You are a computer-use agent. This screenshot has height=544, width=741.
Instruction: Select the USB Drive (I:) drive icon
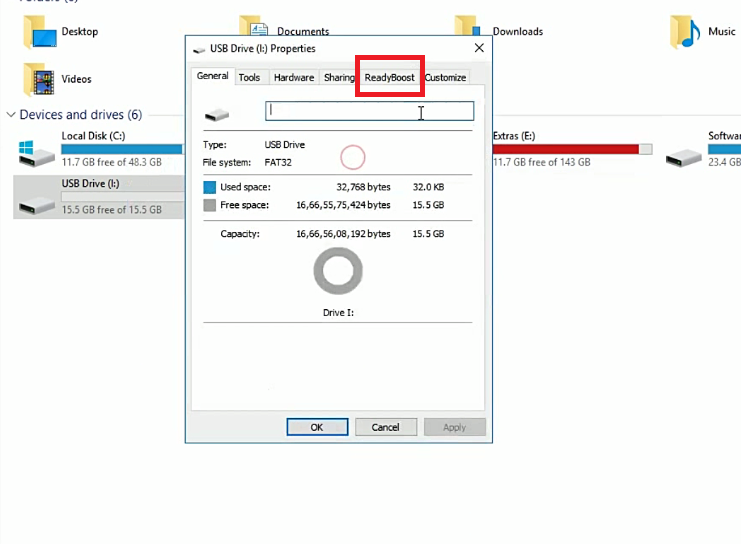(36, 206)
